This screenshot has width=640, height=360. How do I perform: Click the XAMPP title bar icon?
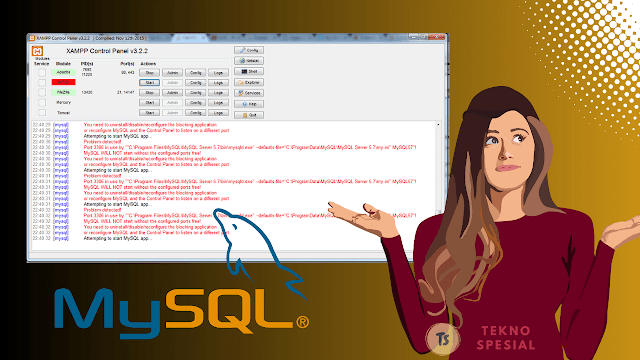click(x=32, y=38)
